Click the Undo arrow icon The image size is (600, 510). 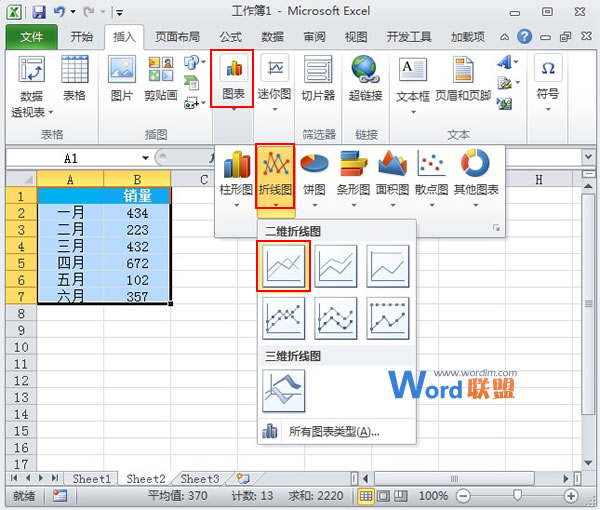pos(59,12)
